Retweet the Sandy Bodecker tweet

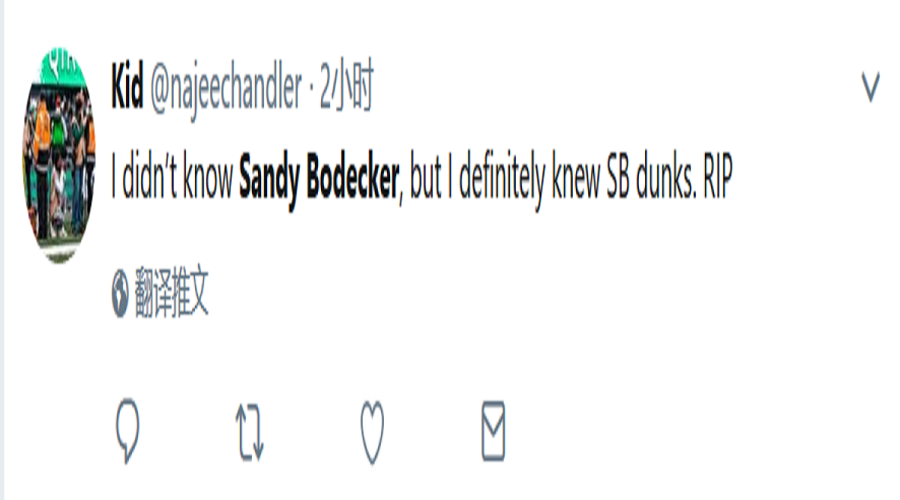click(x=250, y=432)
